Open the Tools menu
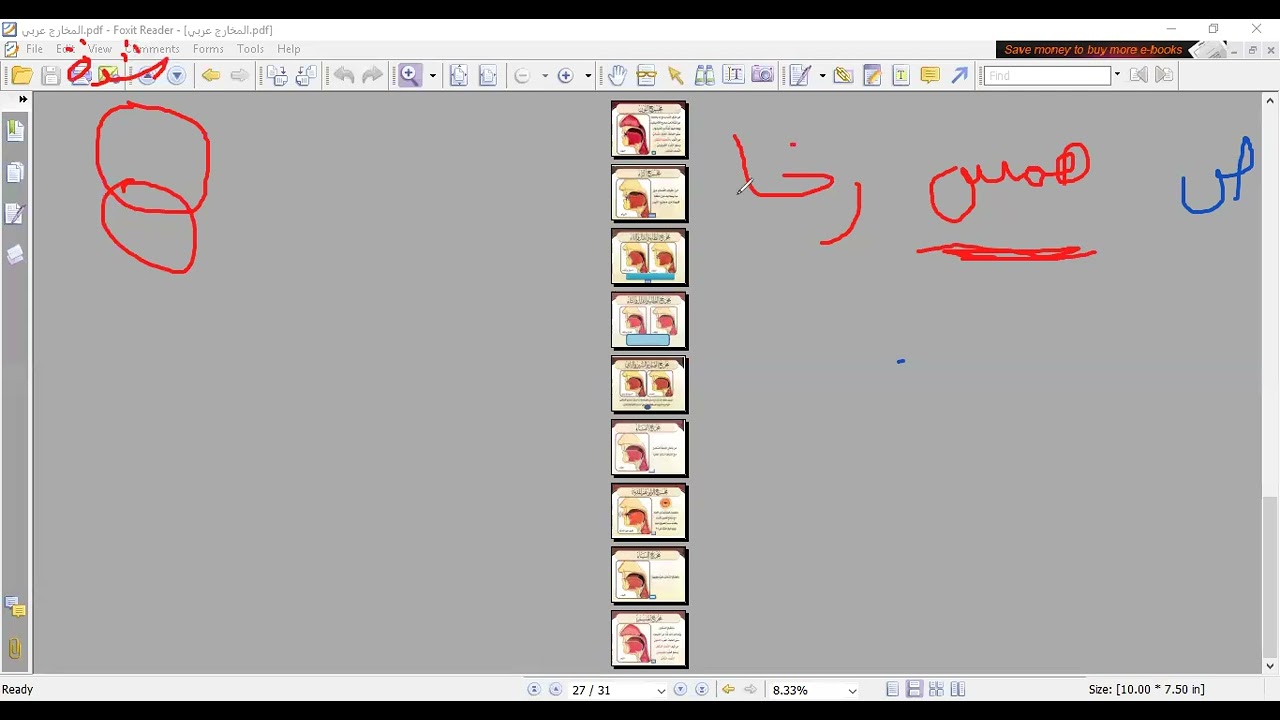The image size is (1280, 720). [x=251, y=49]
